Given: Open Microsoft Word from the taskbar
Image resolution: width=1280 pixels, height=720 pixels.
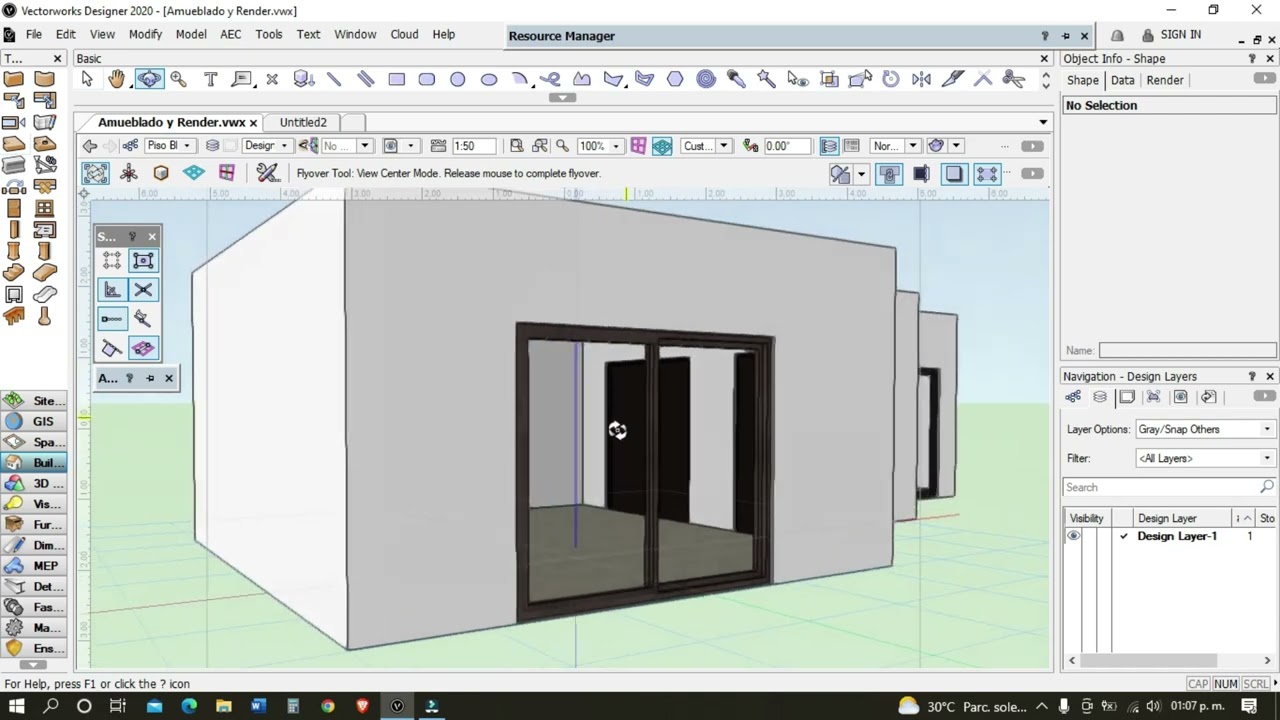Looking at the screenshot, I should 258,706.
